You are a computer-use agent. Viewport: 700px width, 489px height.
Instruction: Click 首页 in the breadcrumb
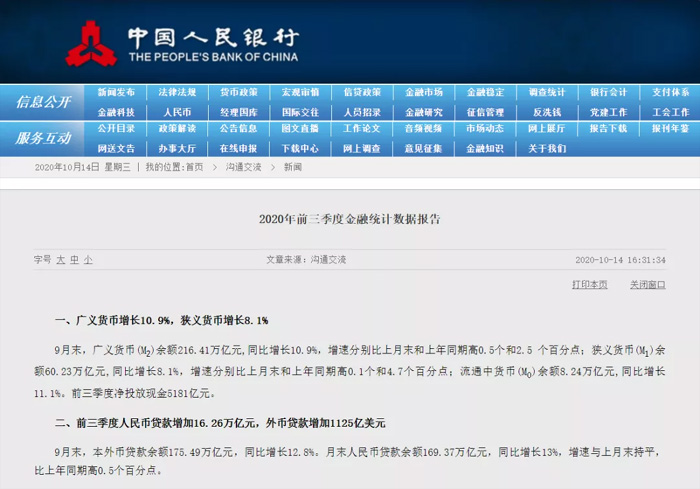click(x=194, y=167)
